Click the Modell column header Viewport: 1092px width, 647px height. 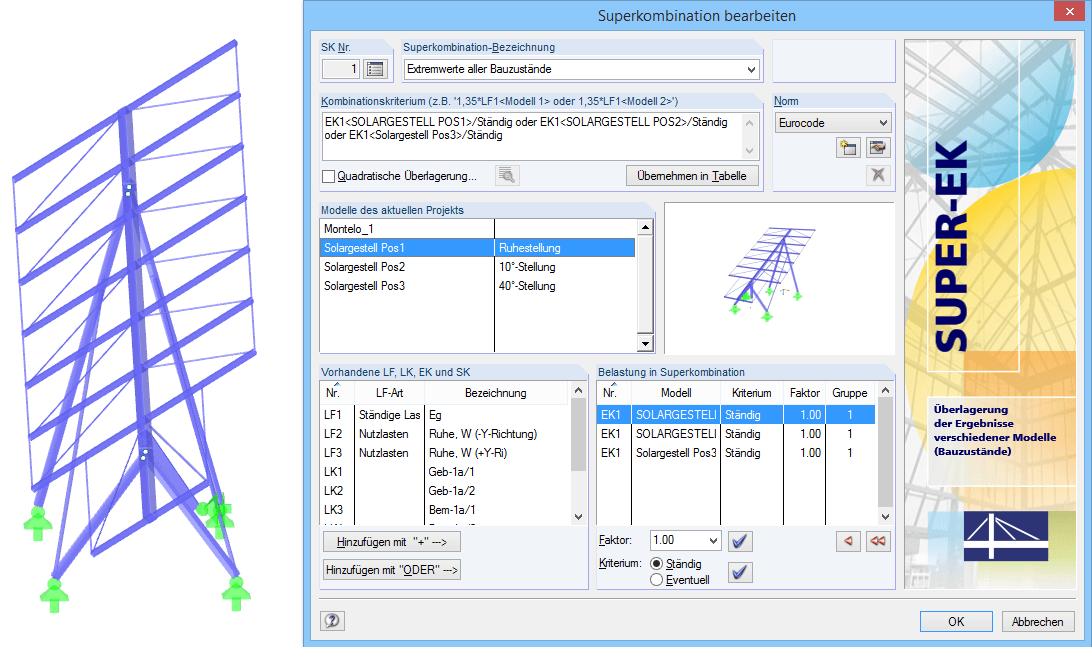(676, 393)
